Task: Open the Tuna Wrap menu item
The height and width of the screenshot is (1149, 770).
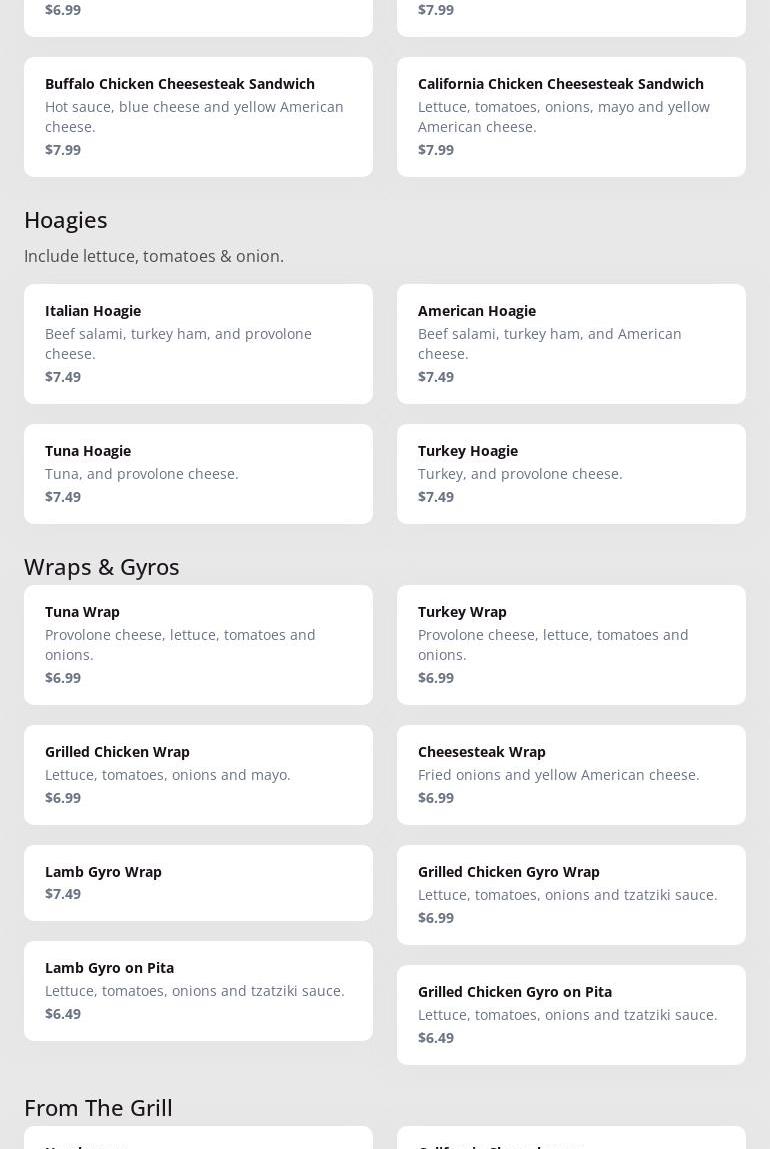Action: coord(198,645)
